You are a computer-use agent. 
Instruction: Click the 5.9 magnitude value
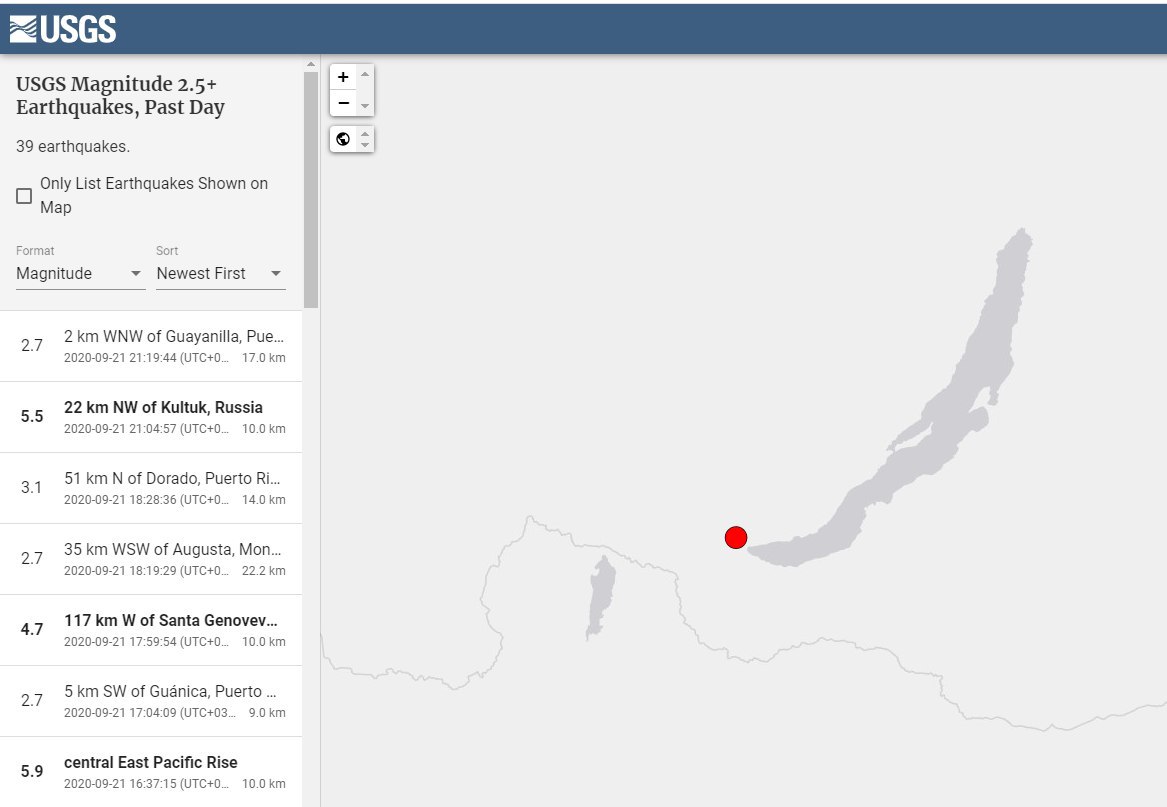32,771
